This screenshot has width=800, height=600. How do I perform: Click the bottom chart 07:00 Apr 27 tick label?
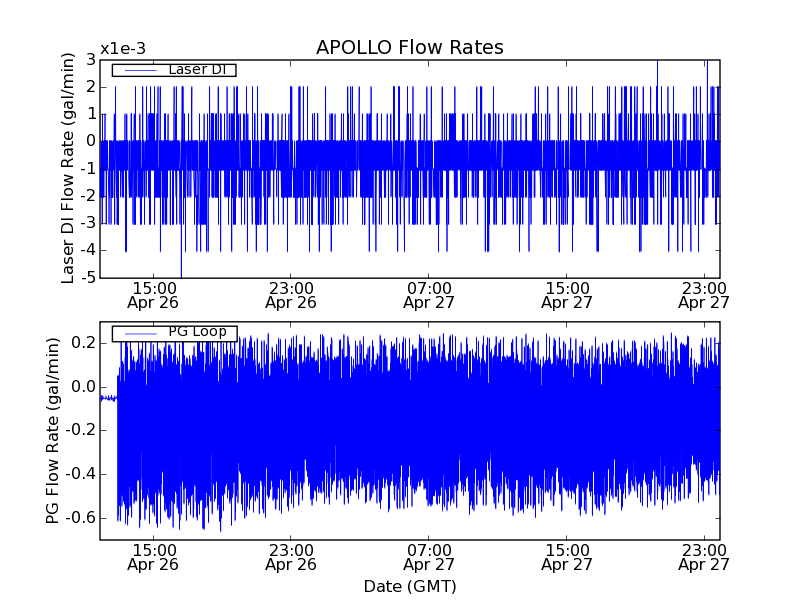pyautogui.click(x=429, y=557)
